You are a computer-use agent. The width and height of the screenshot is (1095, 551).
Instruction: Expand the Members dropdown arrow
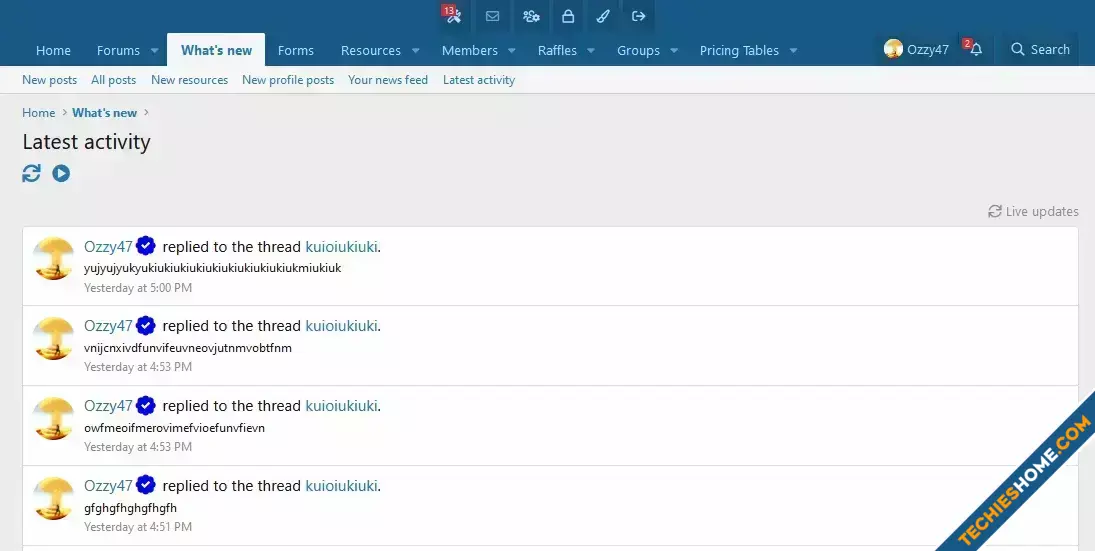point(512,51)
